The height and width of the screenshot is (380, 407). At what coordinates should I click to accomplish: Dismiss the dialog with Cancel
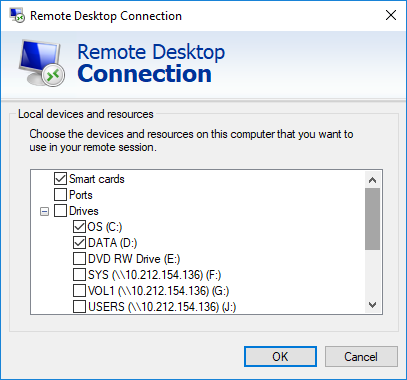click(361, 357)
